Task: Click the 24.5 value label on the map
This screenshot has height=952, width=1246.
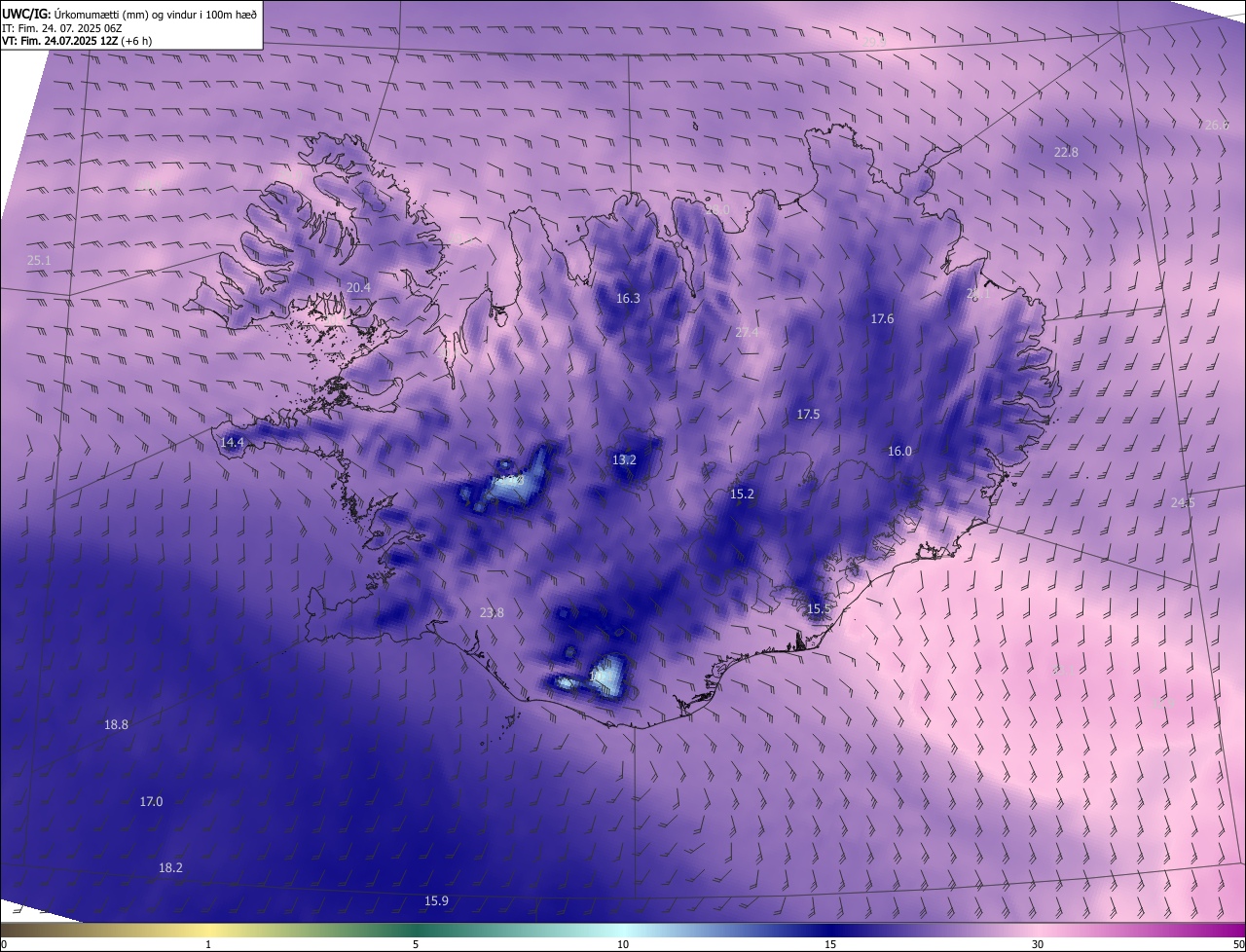Action: pyautogui.click(x=1183, y=502)
